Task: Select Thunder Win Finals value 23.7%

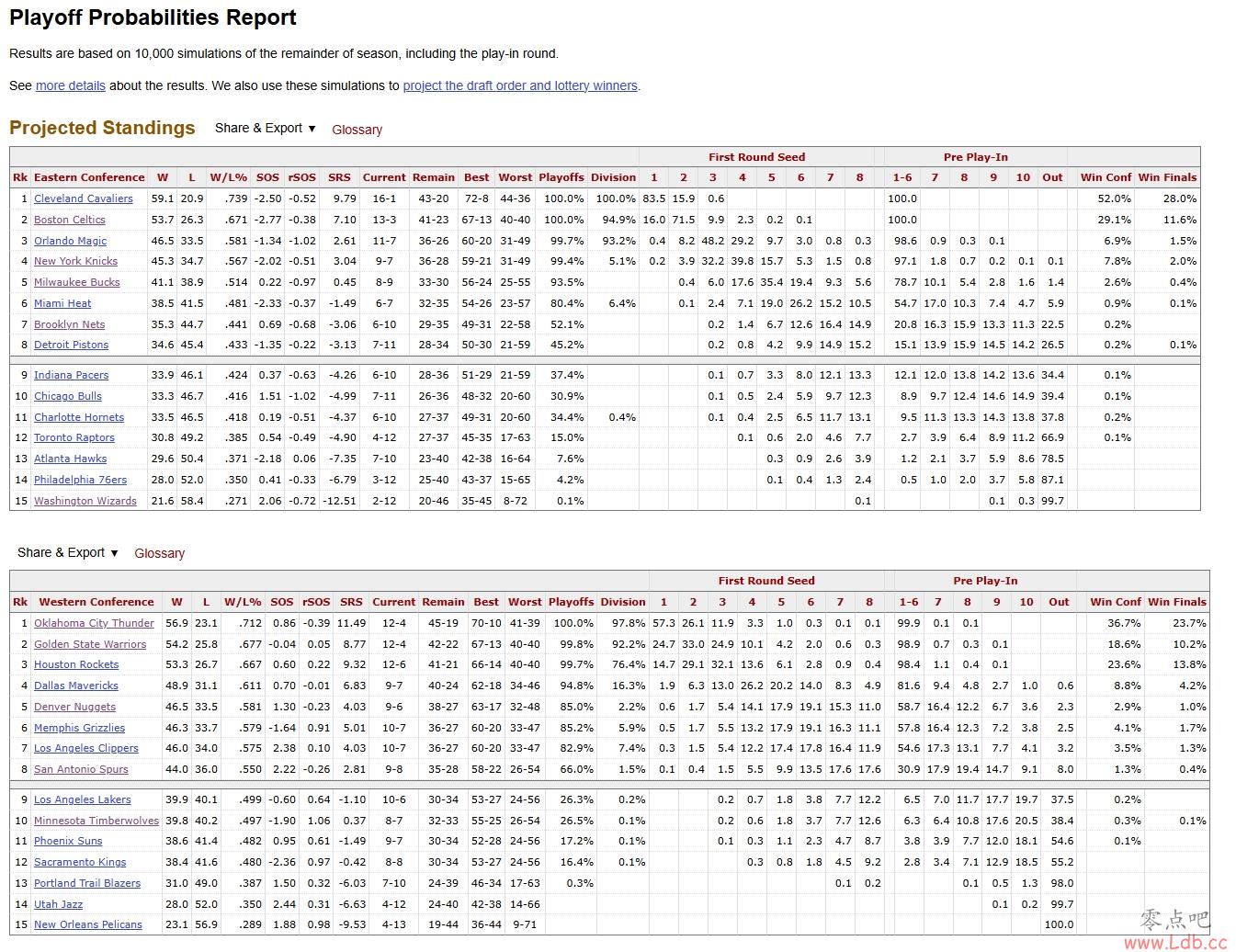Action: pyautogui.click(x=1189, y=623)
